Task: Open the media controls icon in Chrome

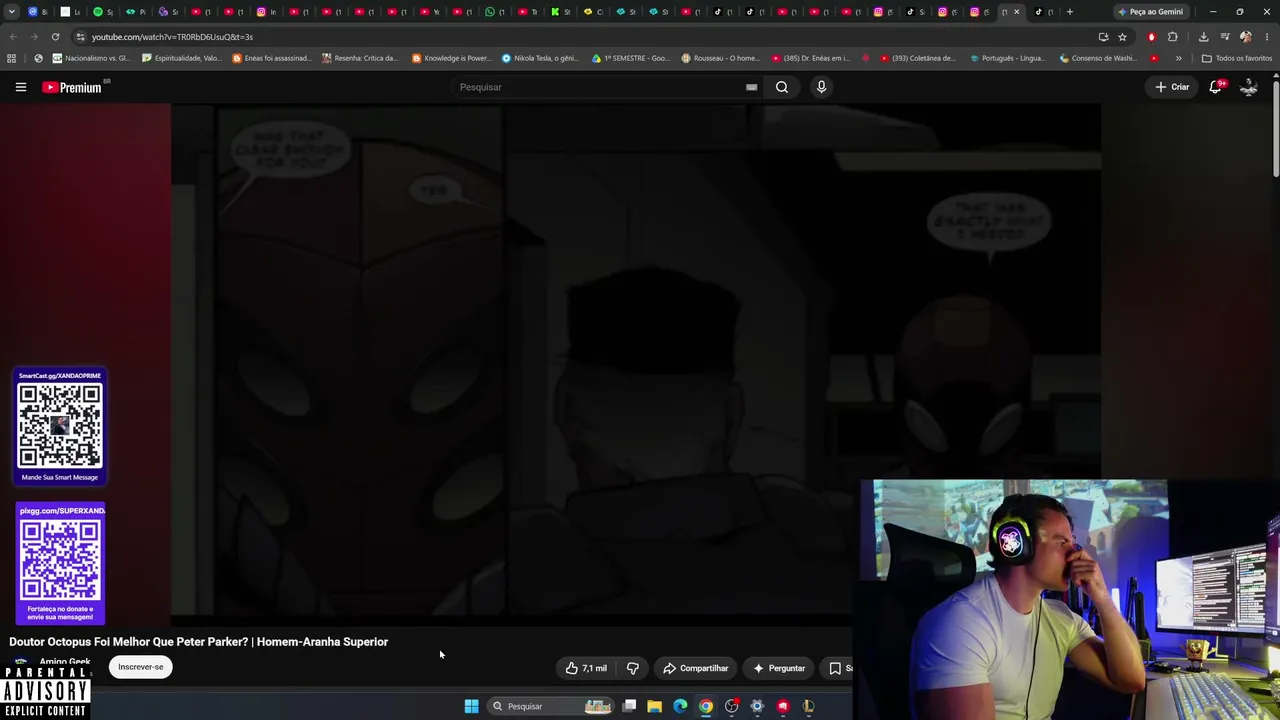Action: click(x=1225, y=37)
